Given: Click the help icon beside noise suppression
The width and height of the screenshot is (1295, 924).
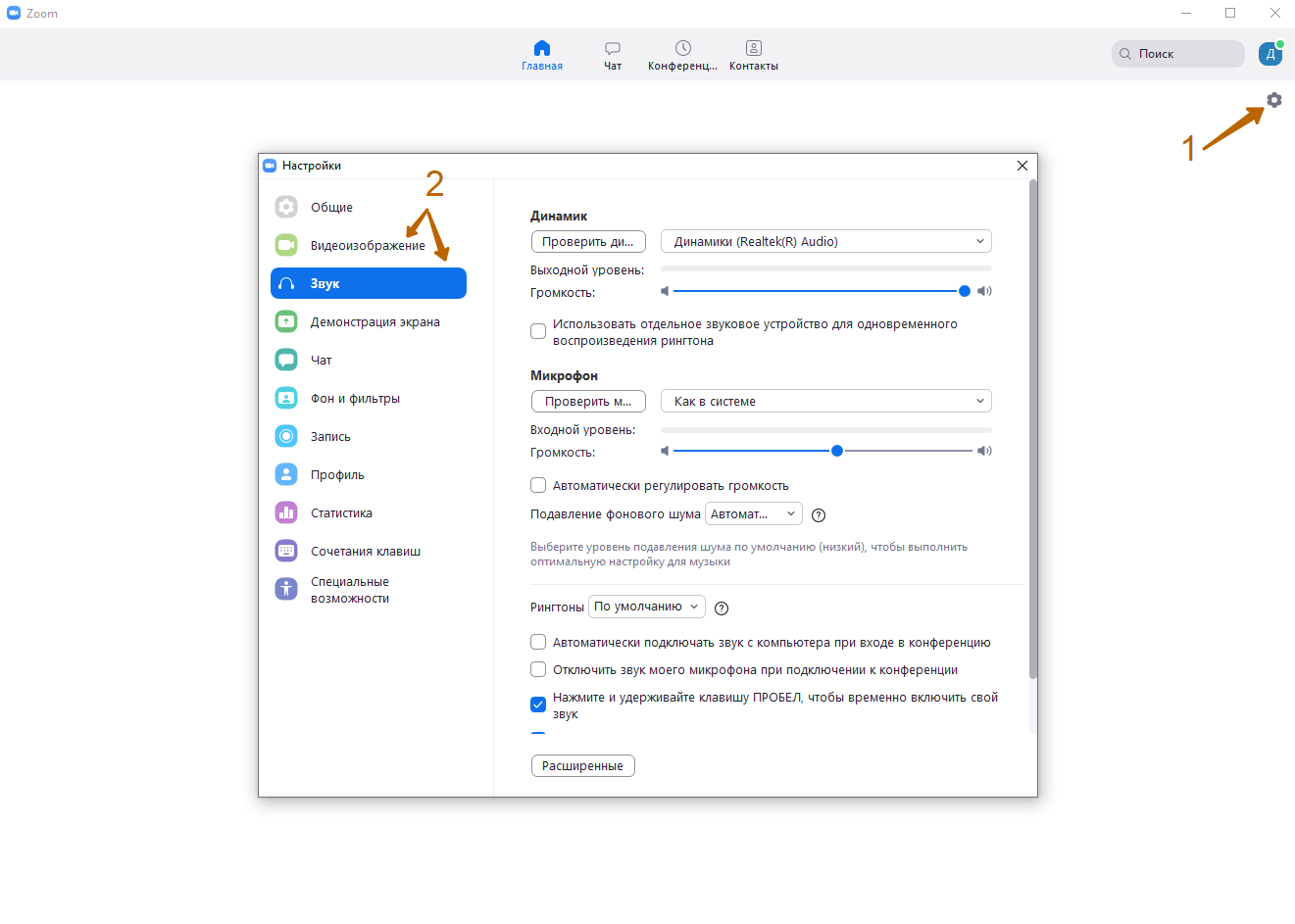Looking at the screenshot, I should [x=819, y=515].
